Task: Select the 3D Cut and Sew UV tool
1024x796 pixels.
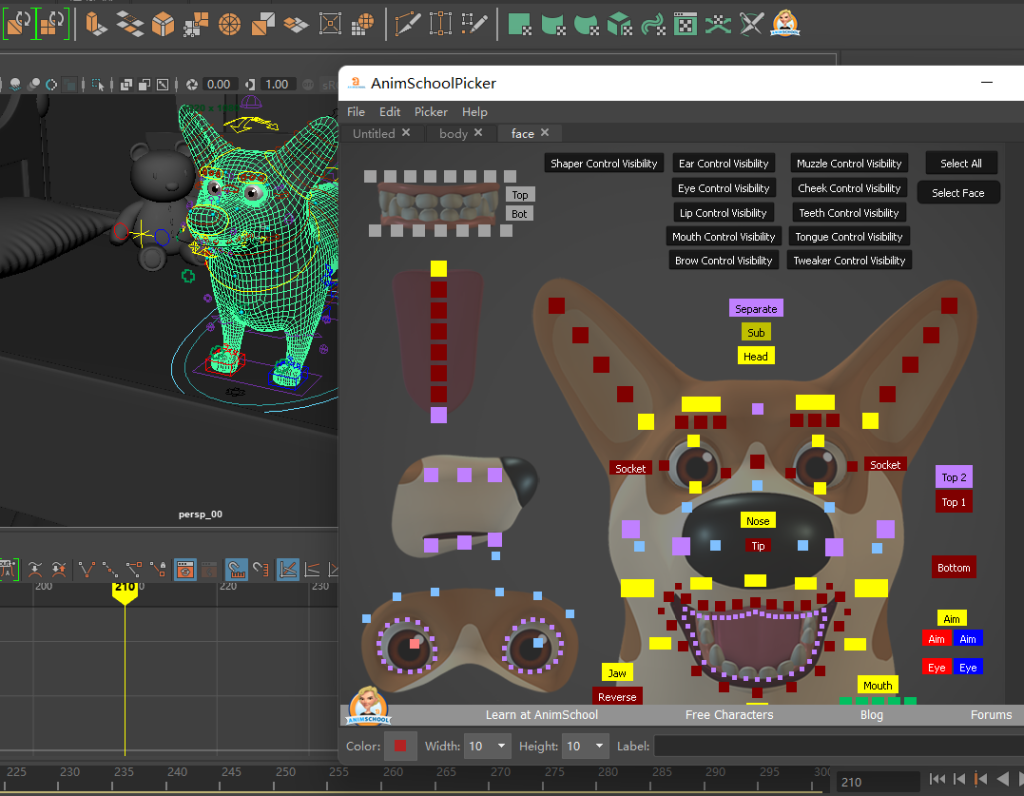Action: [718, 24]
